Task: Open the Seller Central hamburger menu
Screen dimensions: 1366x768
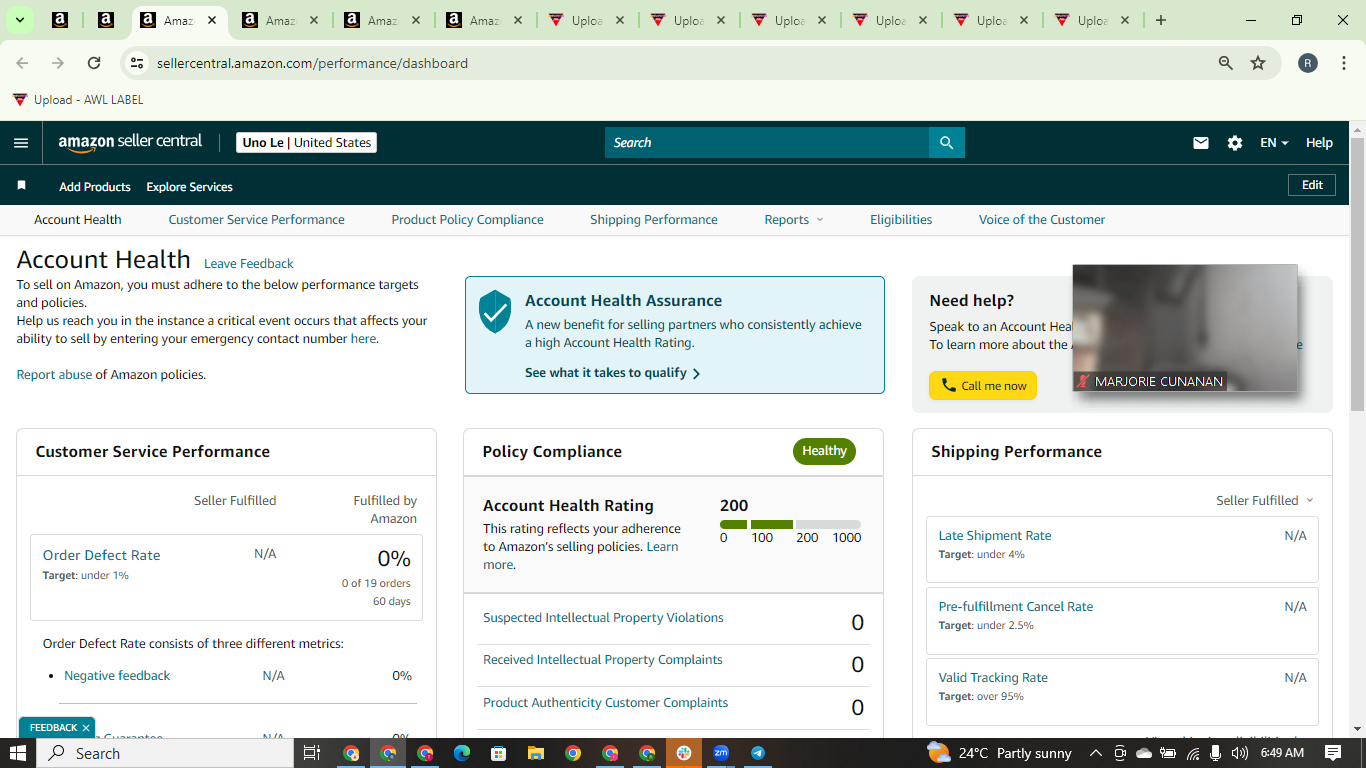Action: [x=21, y=143]
